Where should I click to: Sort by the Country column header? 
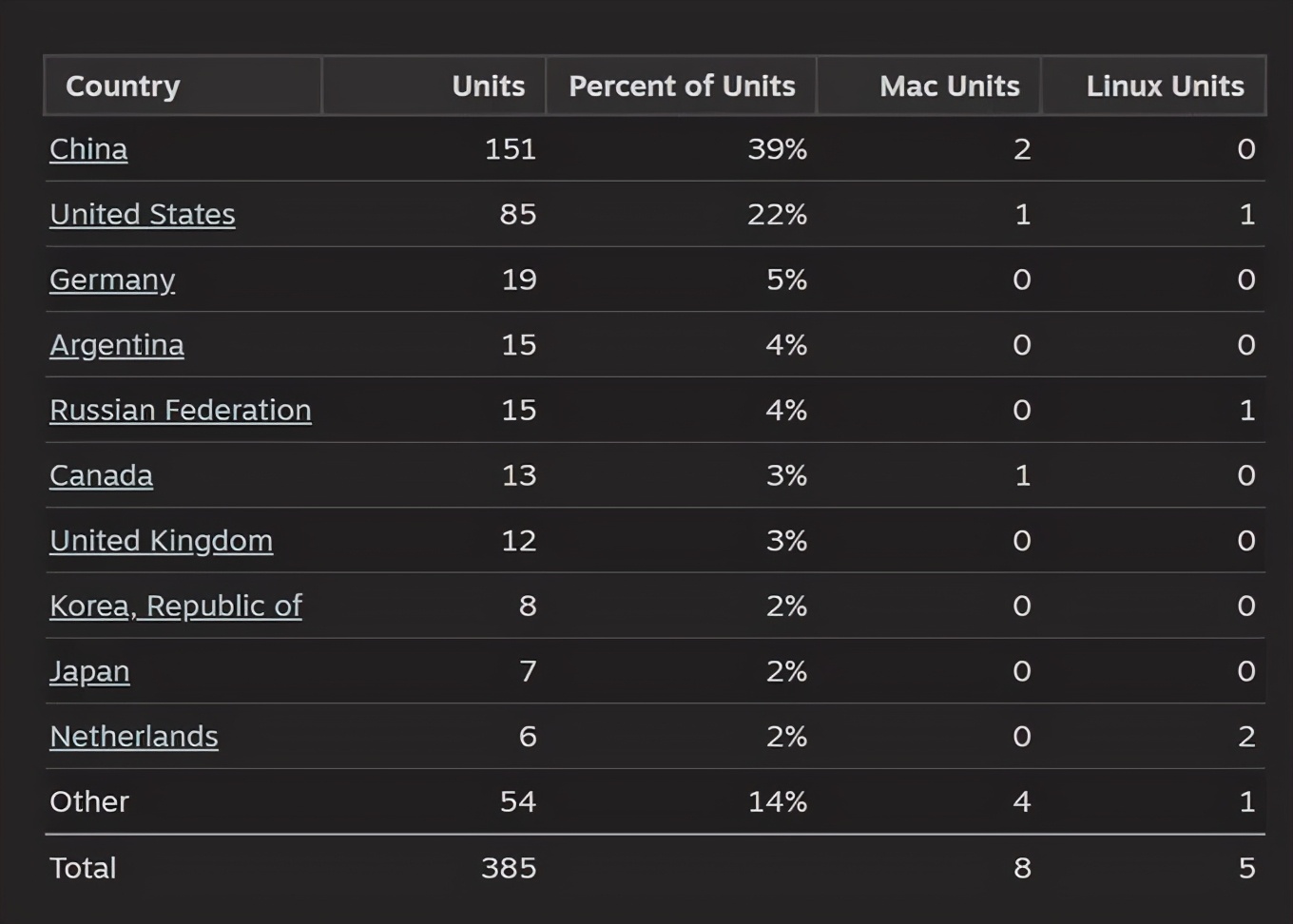coord(123,87)
